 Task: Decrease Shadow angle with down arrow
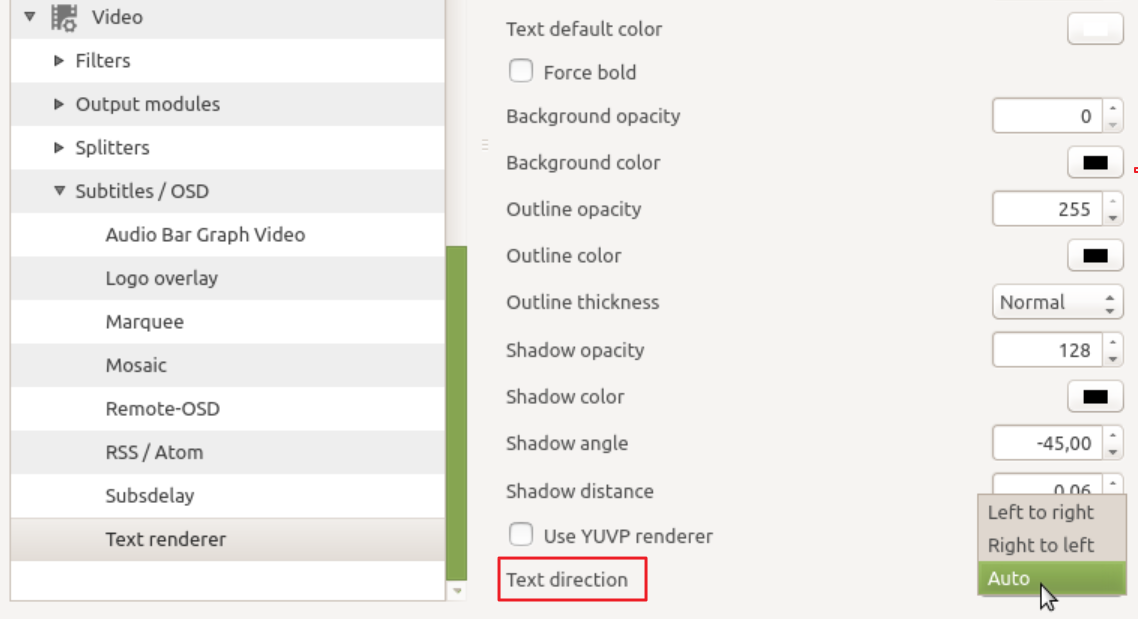click(1113, 451)
